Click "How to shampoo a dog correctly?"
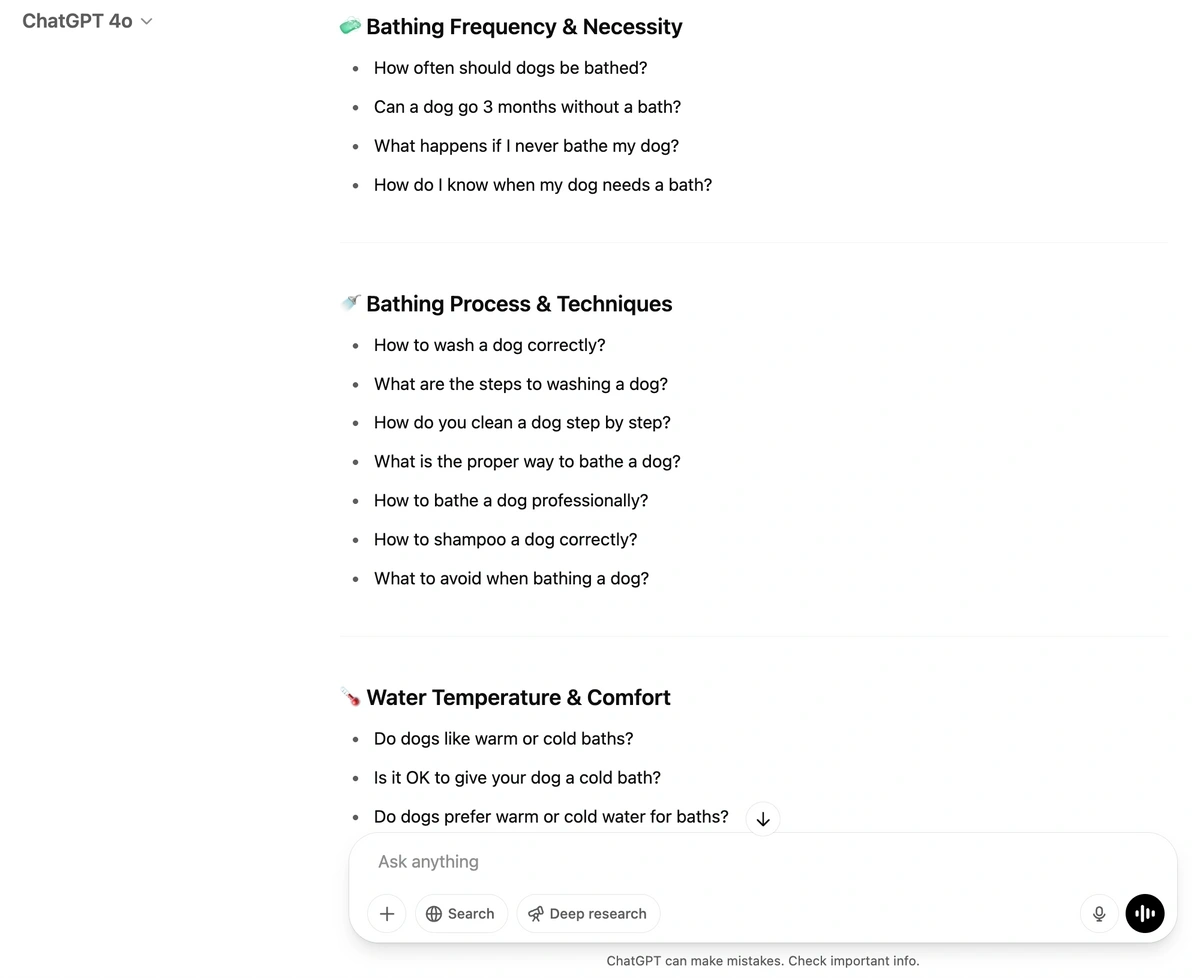1200x978 pixels. pyautogui.click(x=505, y=539)
